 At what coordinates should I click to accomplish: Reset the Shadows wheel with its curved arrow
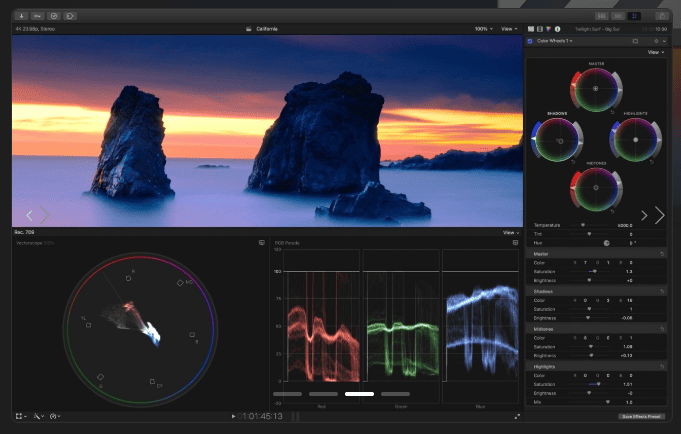[573, 162]
